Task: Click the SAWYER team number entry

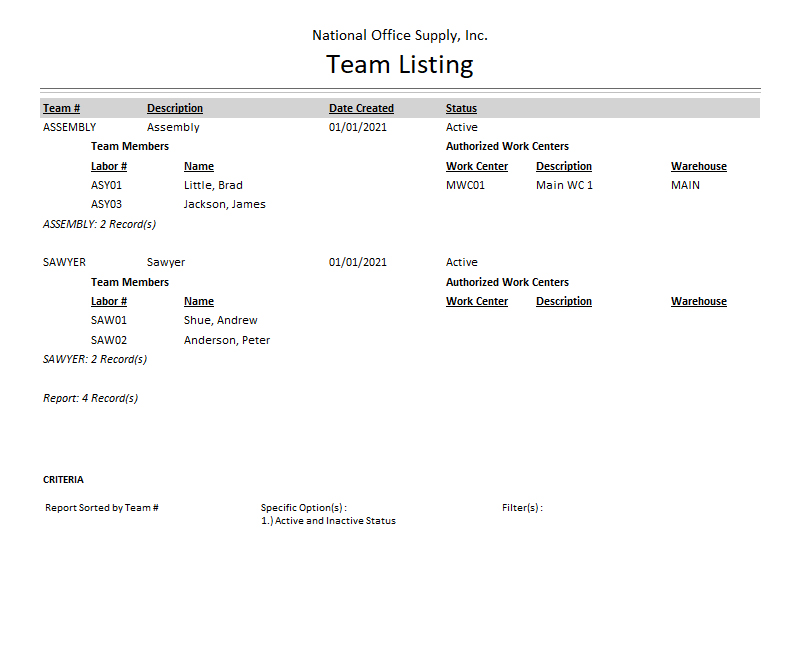Action: click(65, 262)
